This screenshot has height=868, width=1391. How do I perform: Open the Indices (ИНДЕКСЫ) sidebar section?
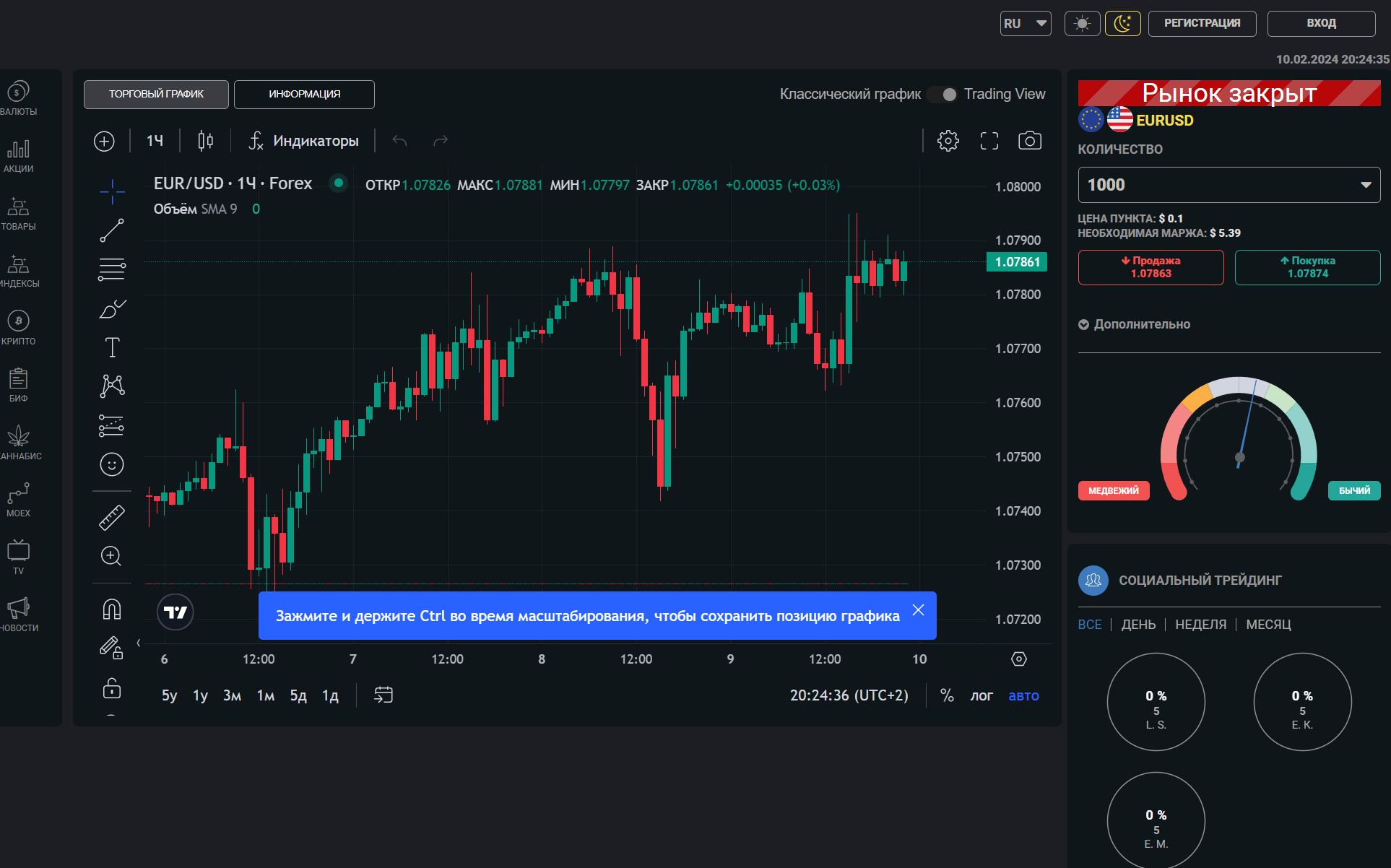(x=18, y=270)
